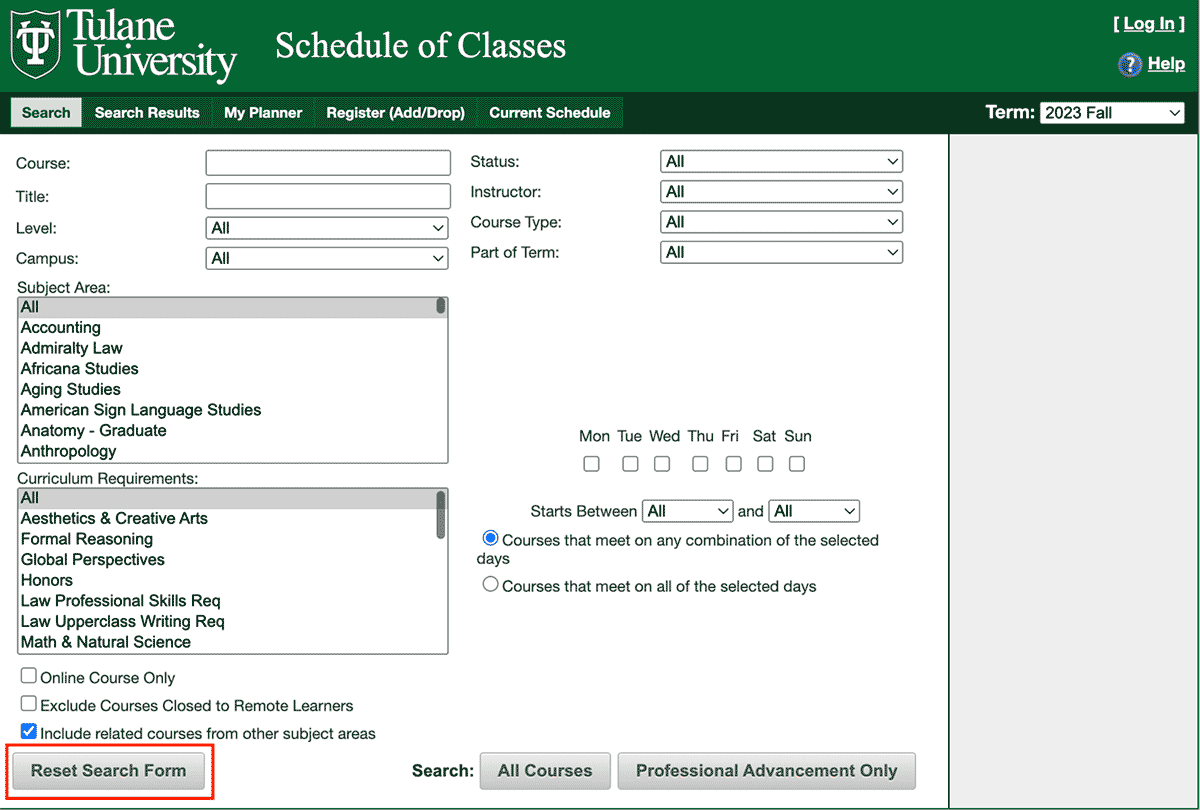Expand the Campus dropdown
Screen dimensions: 1200x810
pyautogui.click(x=327, y=258)
